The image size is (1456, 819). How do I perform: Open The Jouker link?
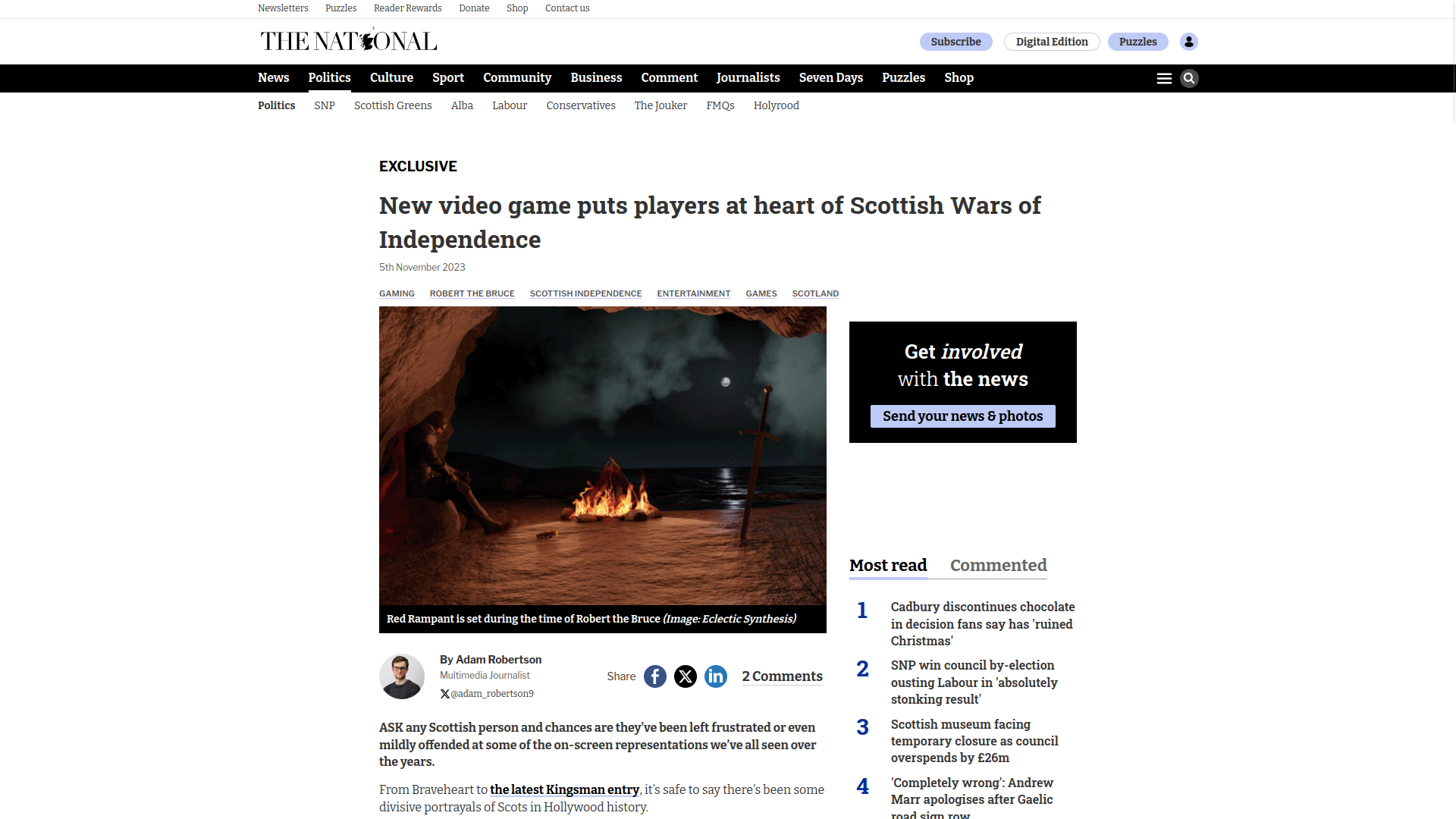click(x=661, y=105)
